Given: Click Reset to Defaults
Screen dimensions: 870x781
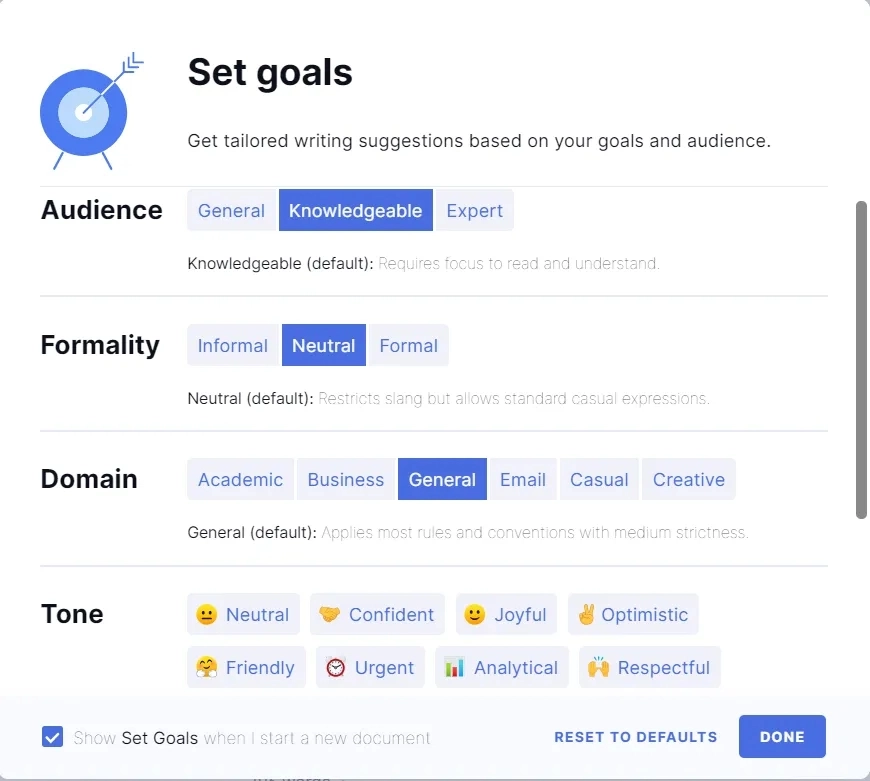Looking at the screenshot, I should point(636,737).
